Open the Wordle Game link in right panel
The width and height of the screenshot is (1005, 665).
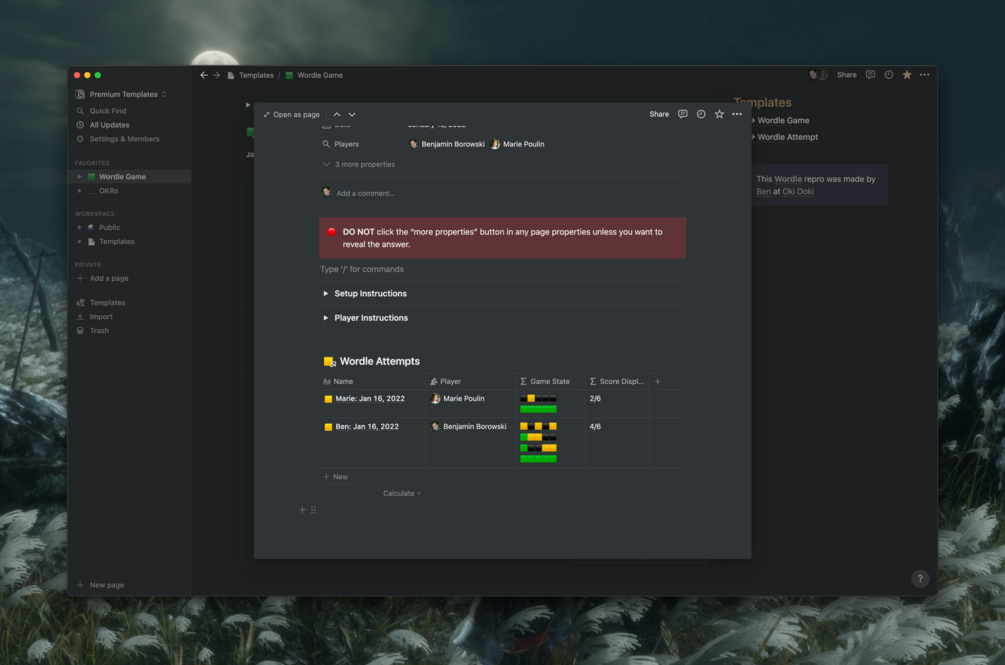(783, 120)
